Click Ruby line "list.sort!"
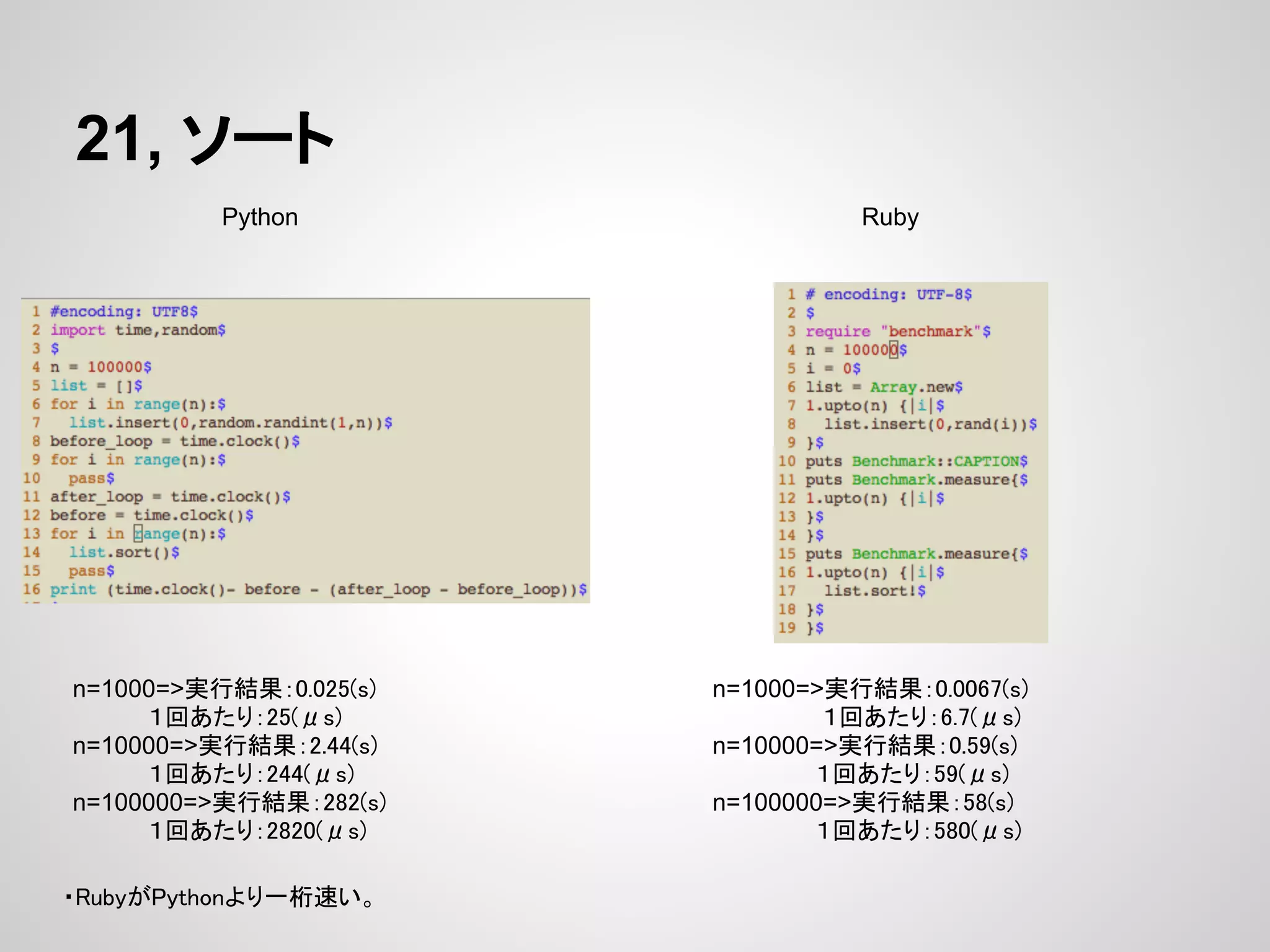The width and height of the screenshot is (1270, 952). point(874,591)
